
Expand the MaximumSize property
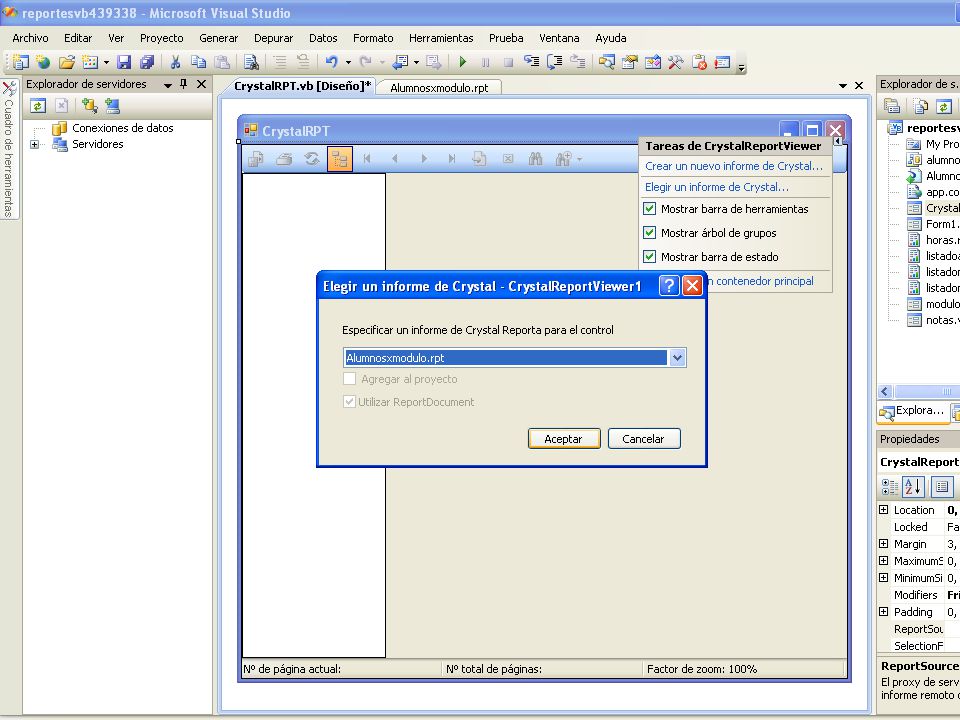(883, 560)
